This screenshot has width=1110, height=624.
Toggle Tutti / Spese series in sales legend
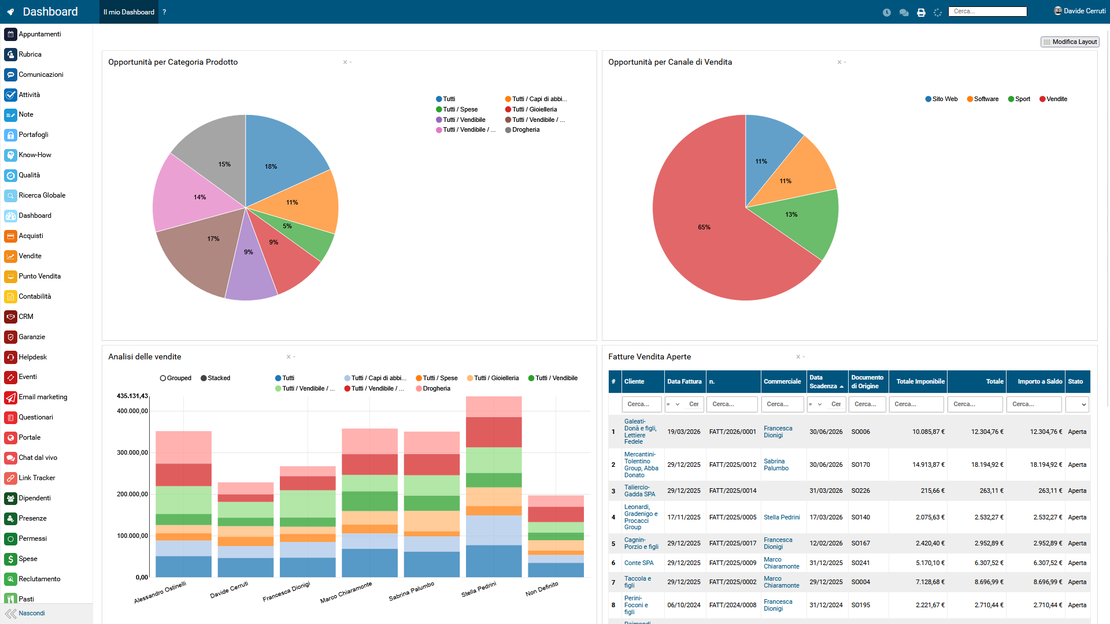click(437, 378)
